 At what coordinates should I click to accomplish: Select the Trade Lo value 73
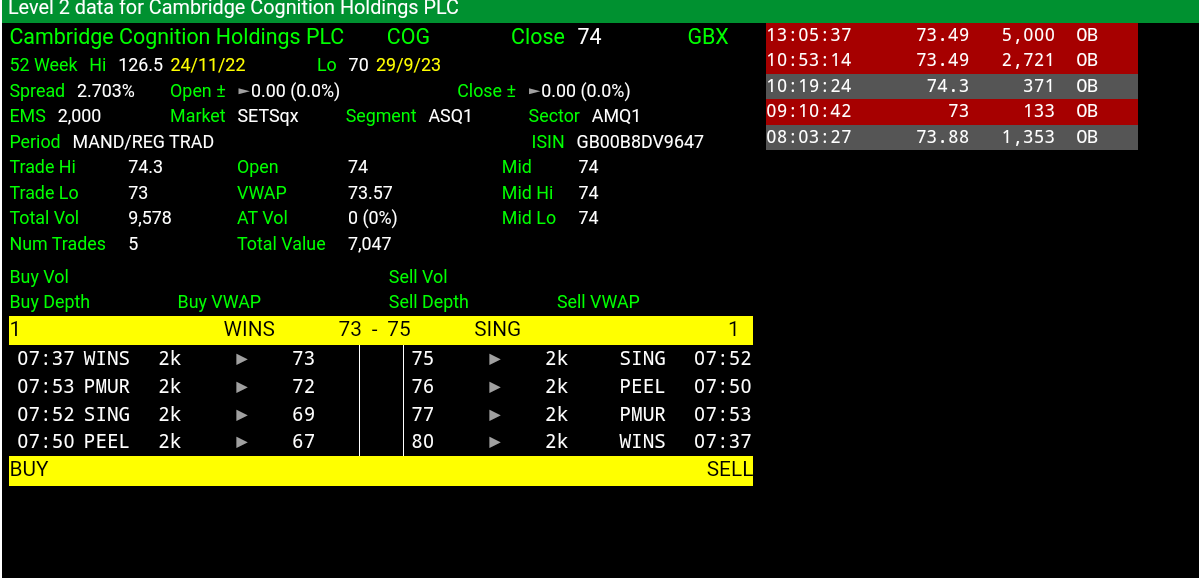point(138,193)
